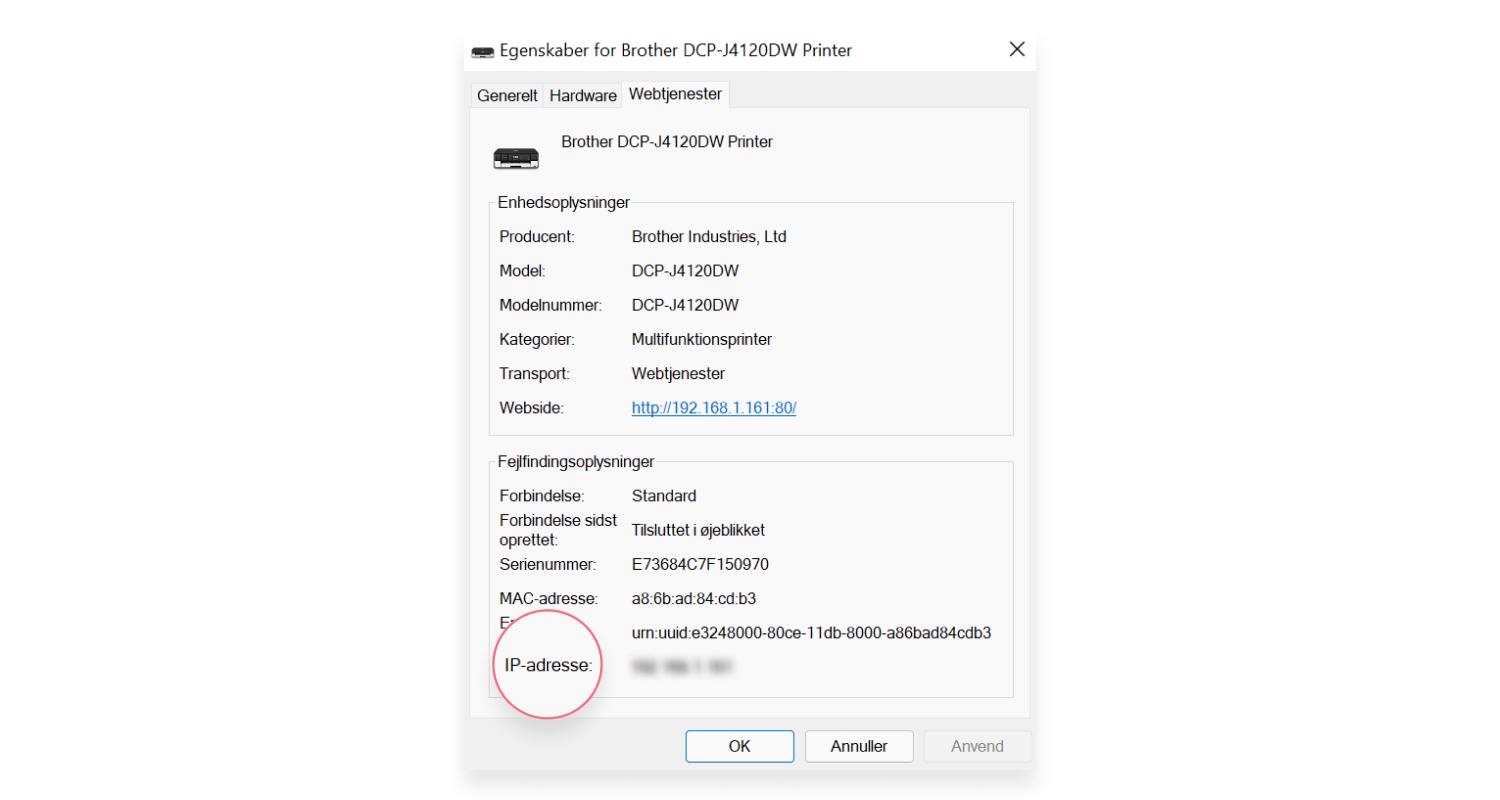This screenshot has width=1500, height=800.
Task: Click the Transport label
Action: pyautogui.click(x=534, y=374)
